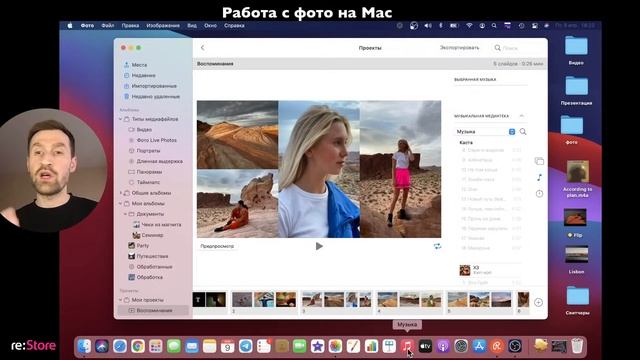The image size is (640, 360).
Task: Open Google Chrome in the Dock
Action: 138,346
